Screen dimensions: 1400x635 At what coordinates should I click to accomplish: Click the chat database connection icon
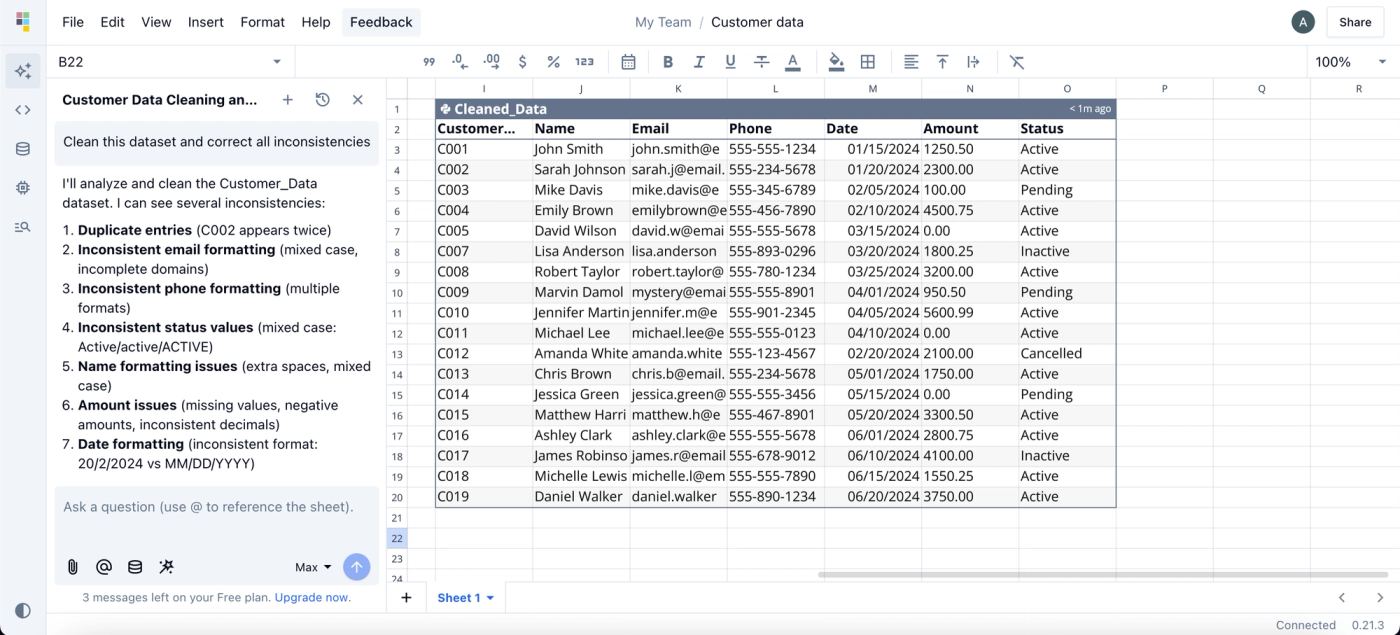click(135, 567)
